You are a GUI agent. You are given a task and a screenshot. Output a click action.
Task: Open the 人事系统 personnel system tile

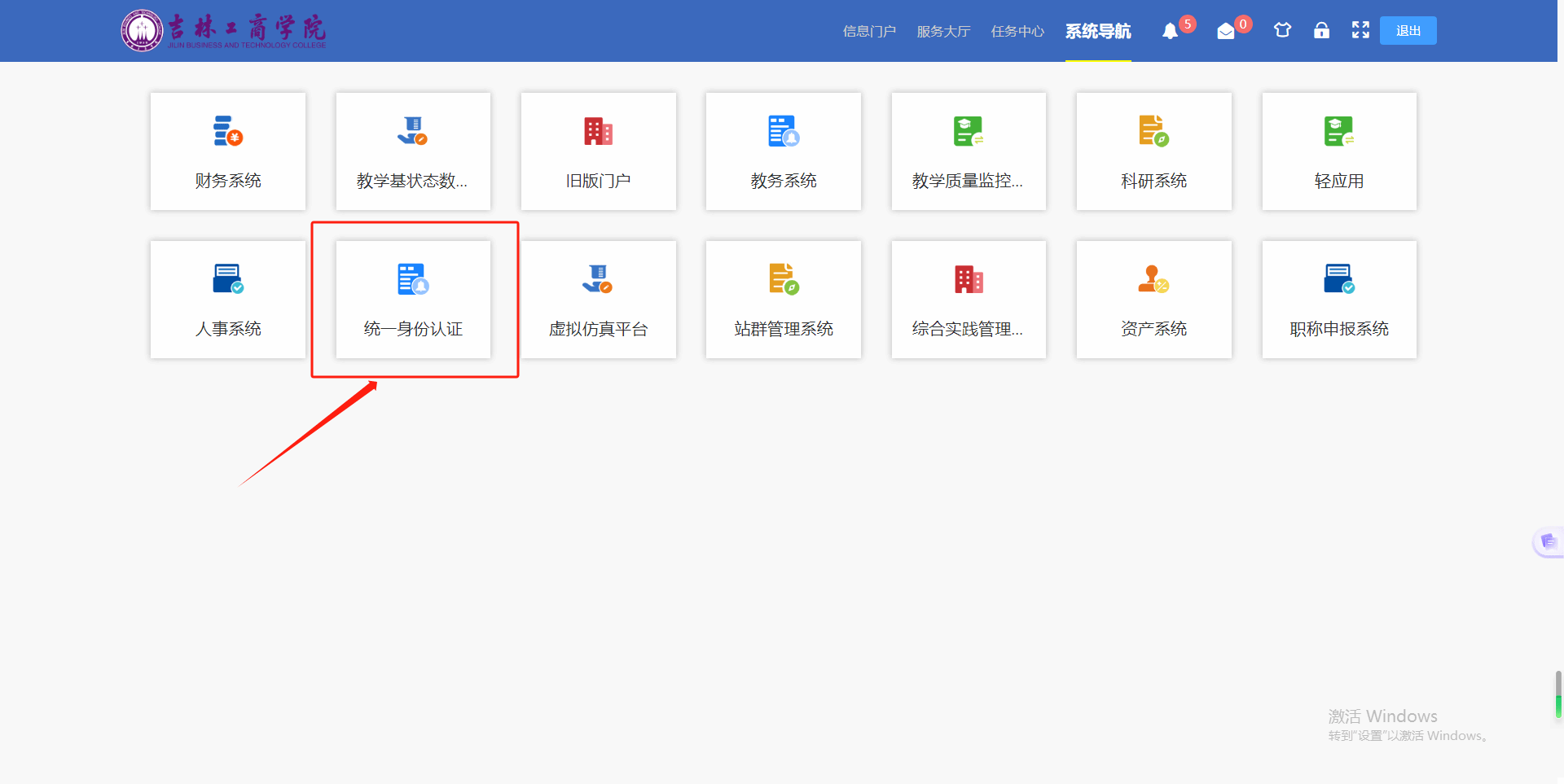[x=228, y=300]
